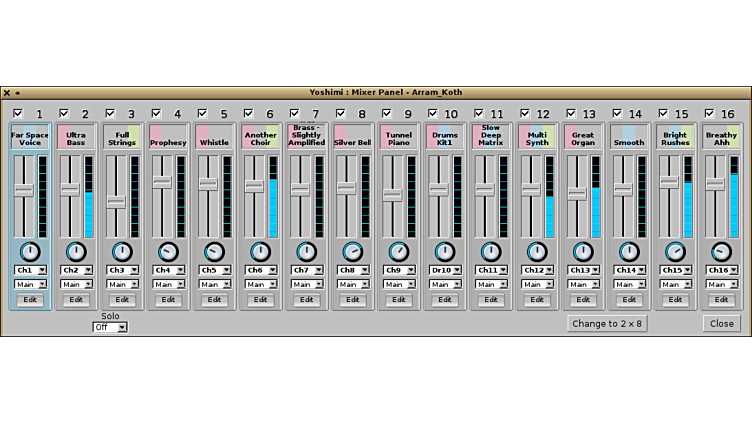Open Edit for Full Strings part
The image size is (752, 423).
tap(122, 300)
